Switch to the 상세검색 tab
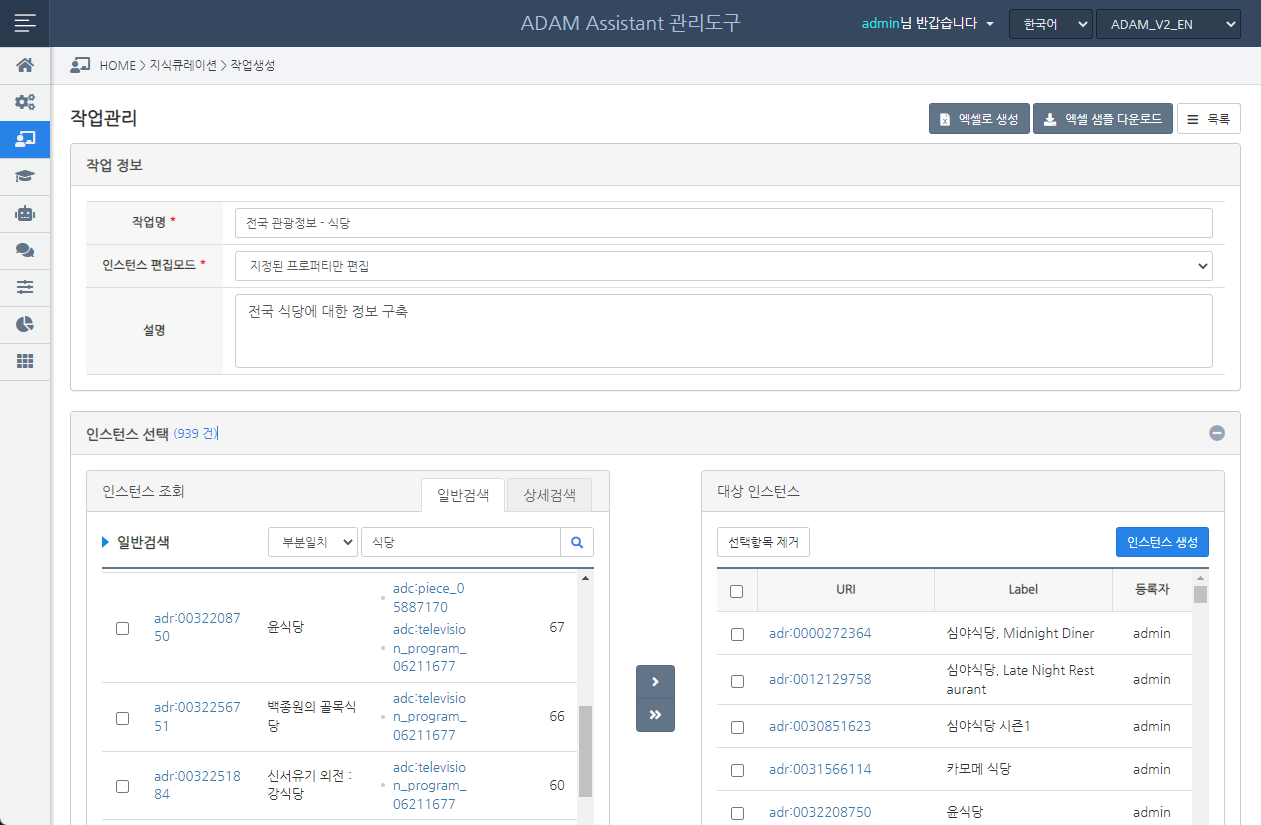The height and width of the screenshot is (825, 1261). tap(549, 495)
